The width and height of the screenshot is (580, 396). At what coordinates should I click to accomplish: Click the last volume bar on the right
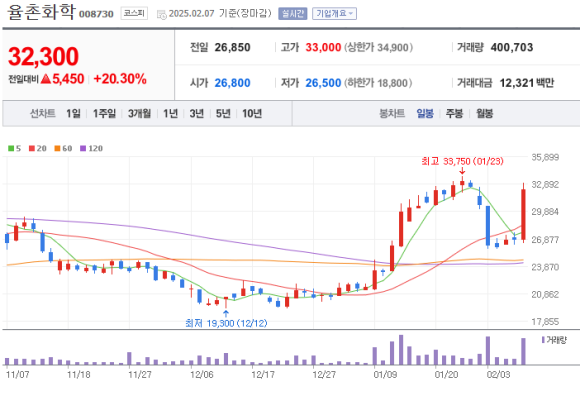[523, 351]
